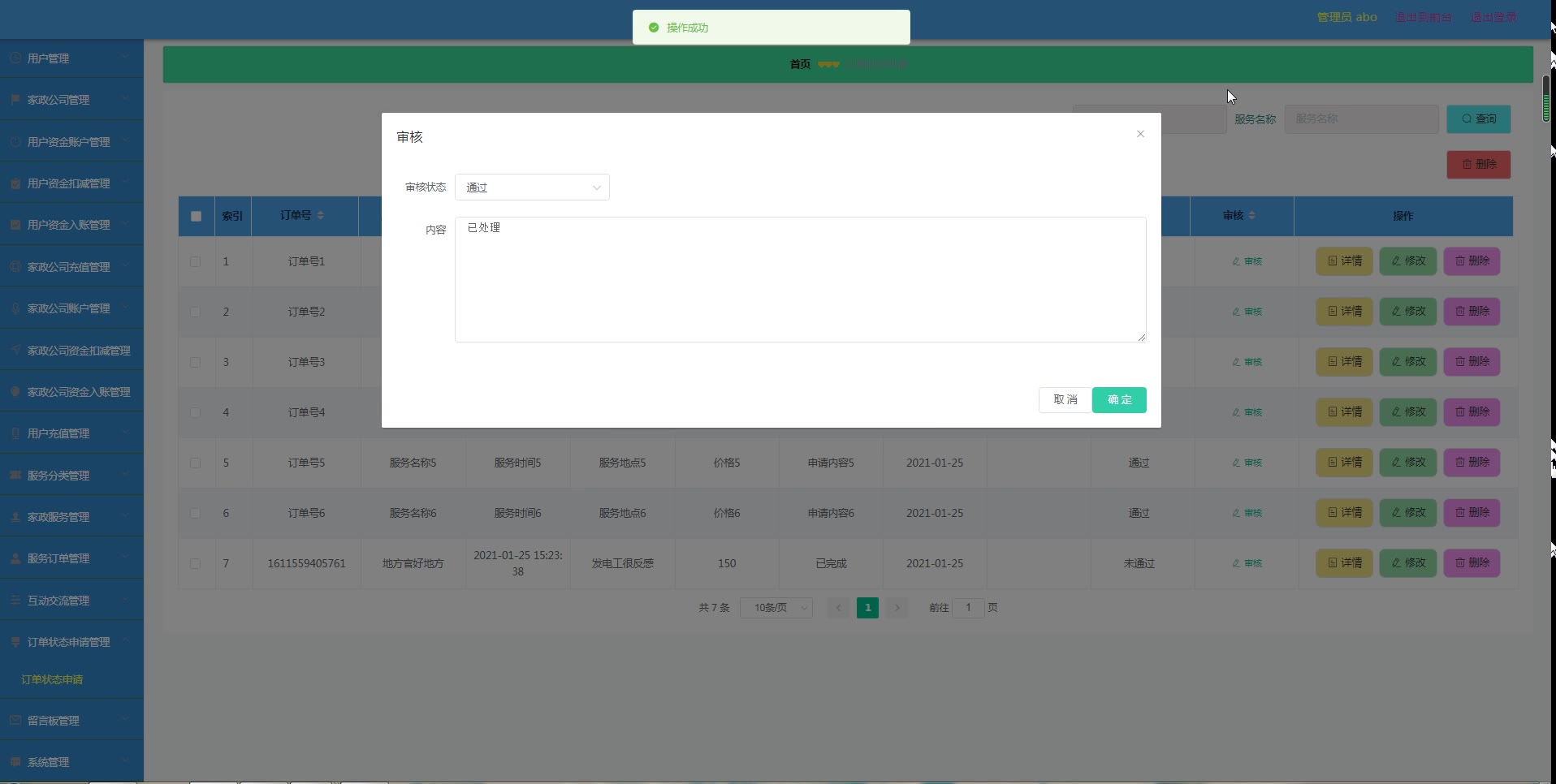Check the checkbox for row 3

[x=195, y=362]
